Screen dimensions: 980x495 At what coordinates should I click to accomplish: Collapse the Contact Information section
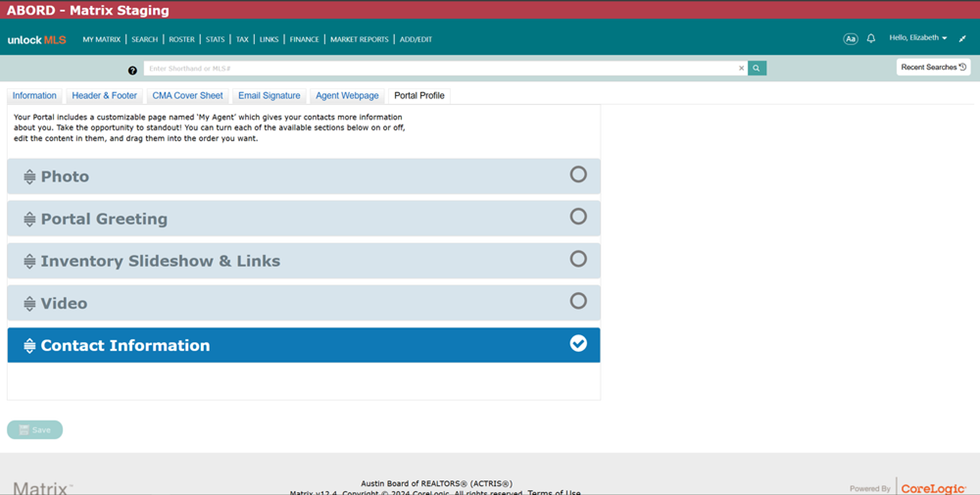pos(304,345)
